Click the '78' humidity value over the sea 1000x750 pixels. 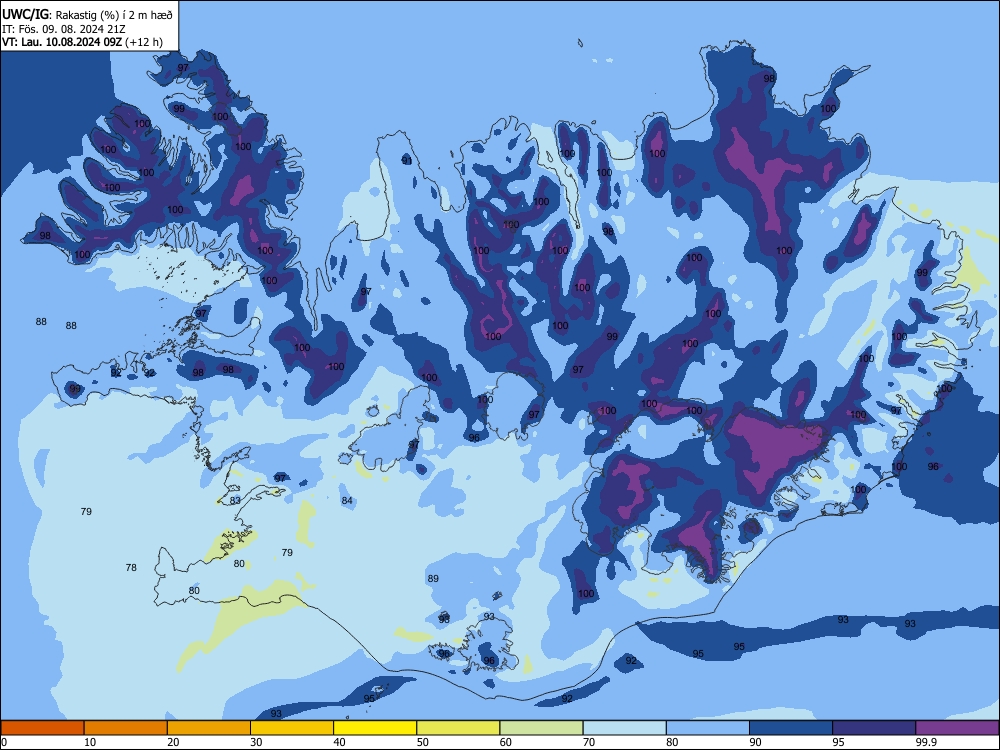pyautogui.click(x=131, y=567)
